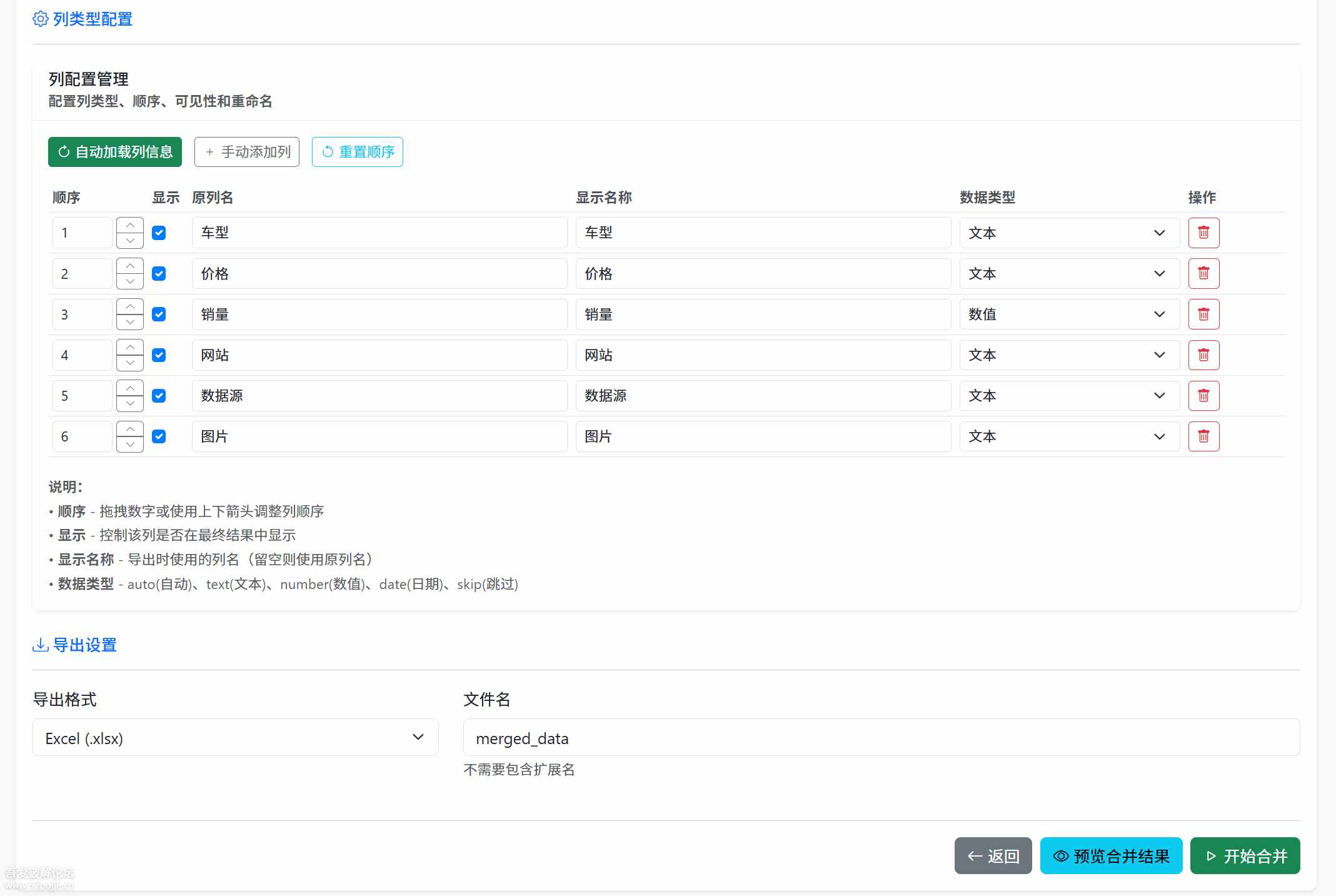
Task: Open data type dropdown for 车型
Action: point(1068,233)
